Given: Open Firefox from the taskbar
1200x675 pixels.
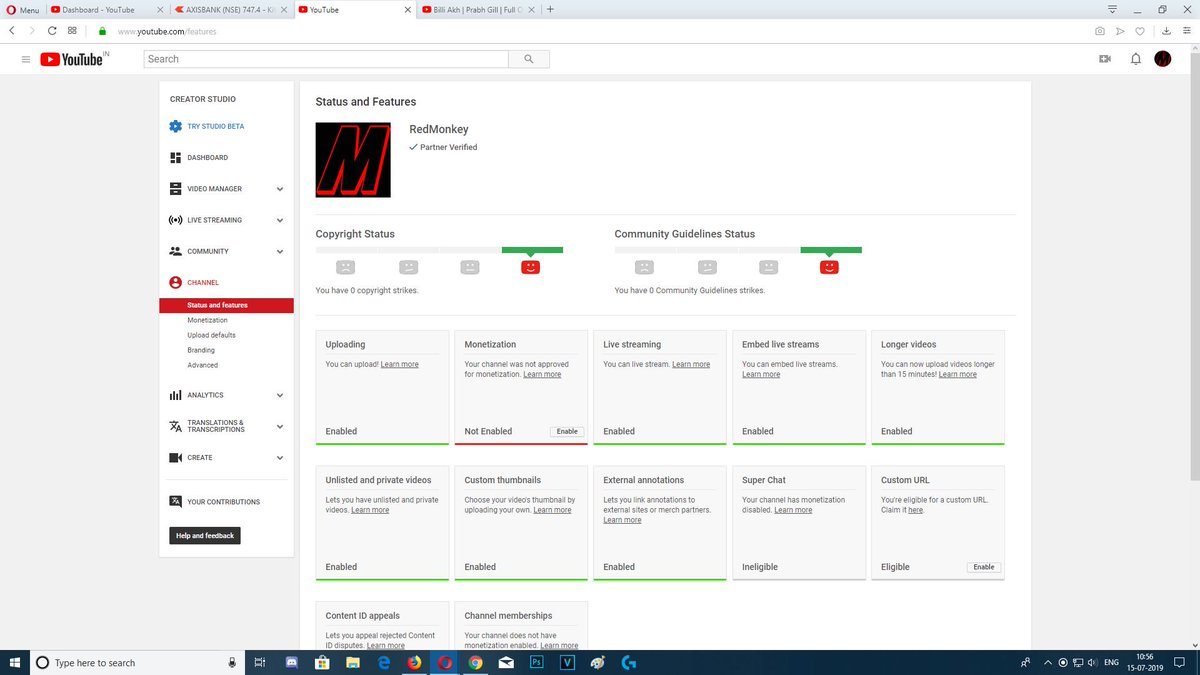Looking at the screenshot, I should (414, 662).
